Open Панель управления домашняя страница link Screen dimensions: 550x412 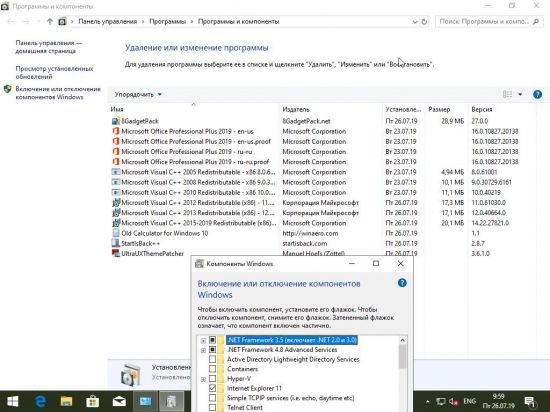pyautogui.click(x=48, y=47)
